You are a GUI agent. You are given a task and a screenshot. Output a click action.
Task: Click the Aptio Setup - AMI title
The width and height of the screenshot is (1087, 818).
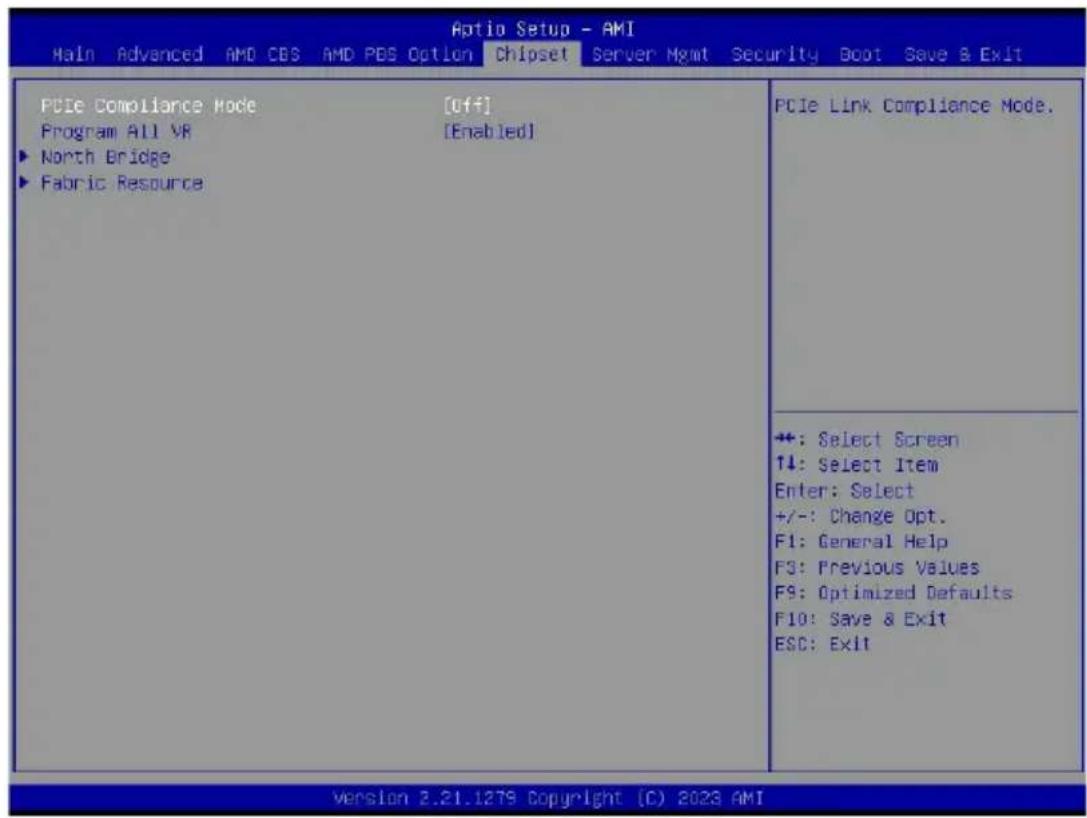coord(543,29)
